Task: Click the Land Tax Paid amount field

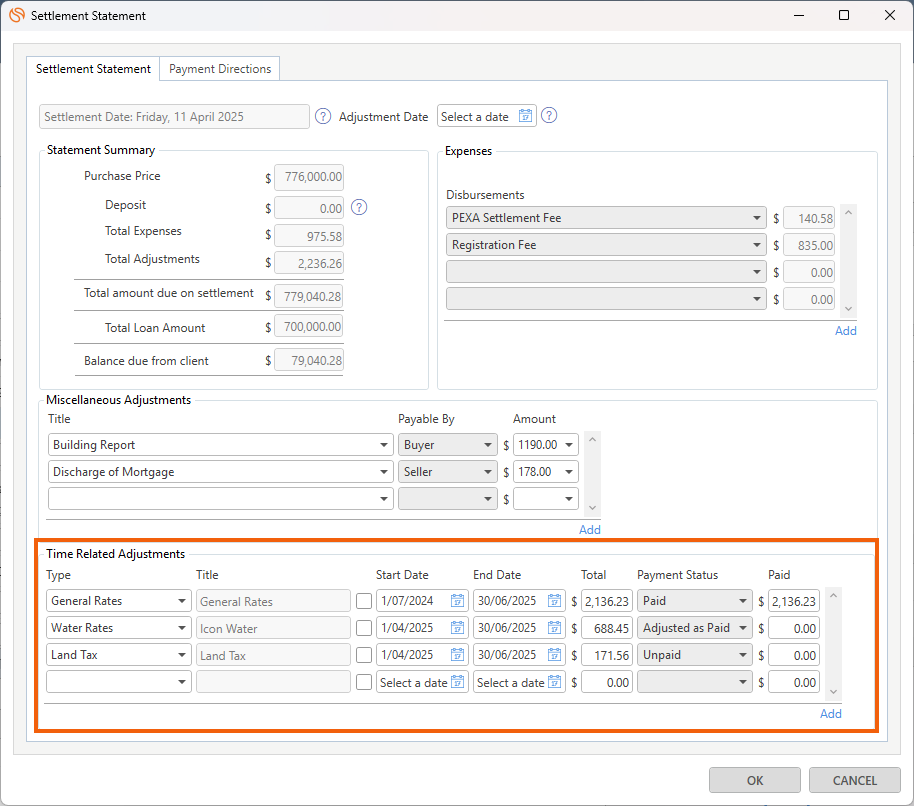Action: coord(794,655)
